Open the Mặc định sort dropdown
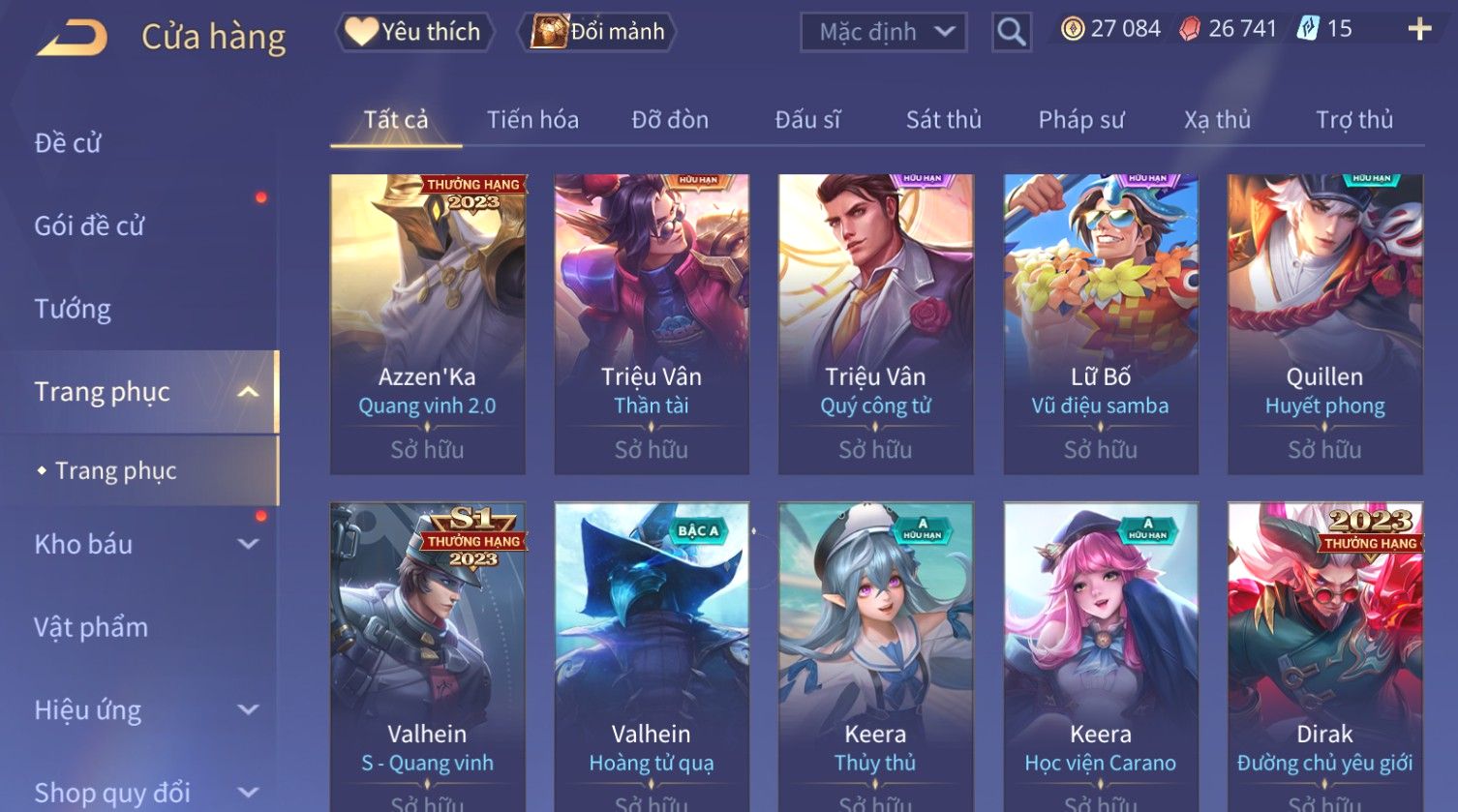This screenshot has height=812, width=1458. [884, 32]
